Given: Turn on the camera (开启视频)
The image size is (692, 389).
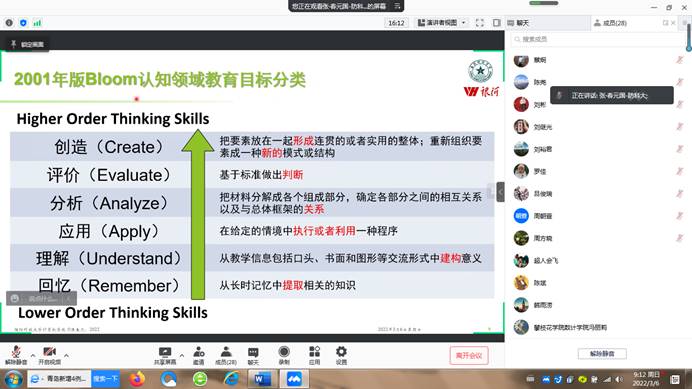Looking at the screenshot, I should (49, 355).
